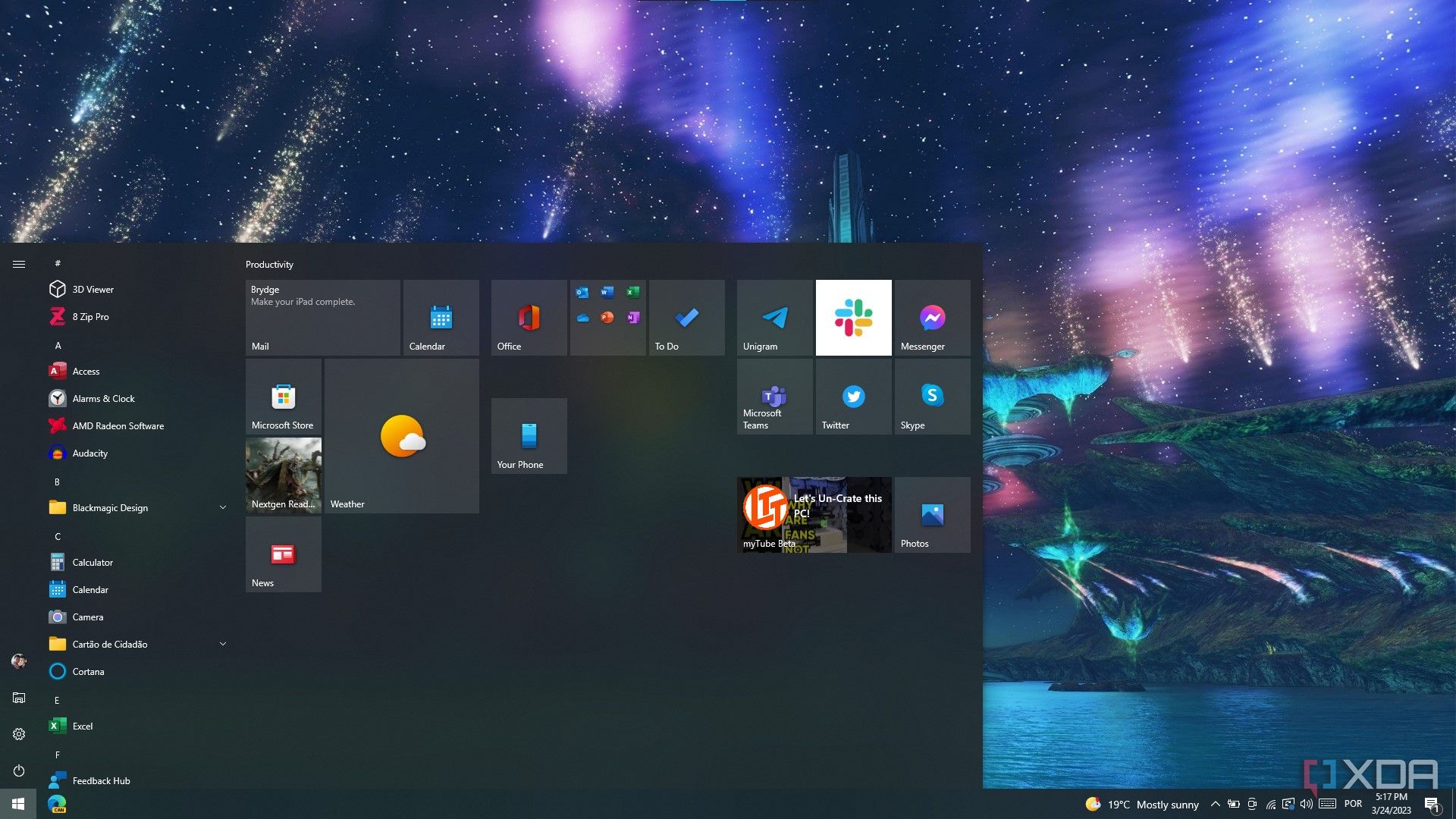Image resolution: width=1456 pixels, height=819 pixels.
Task: Open the Photos app tile
Action: [x=931, y=514]
